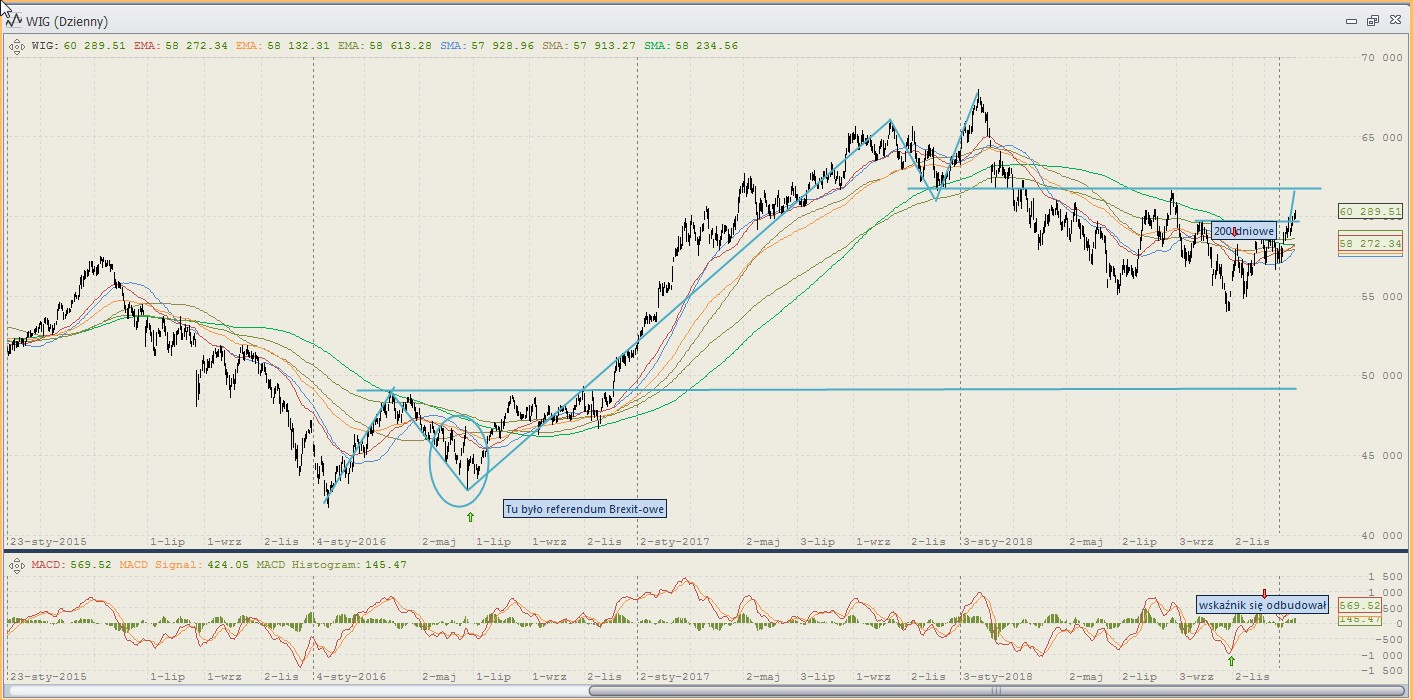Click the '200 dniowe' annotation label
1413x700 pixels.
pos(1243,231)
